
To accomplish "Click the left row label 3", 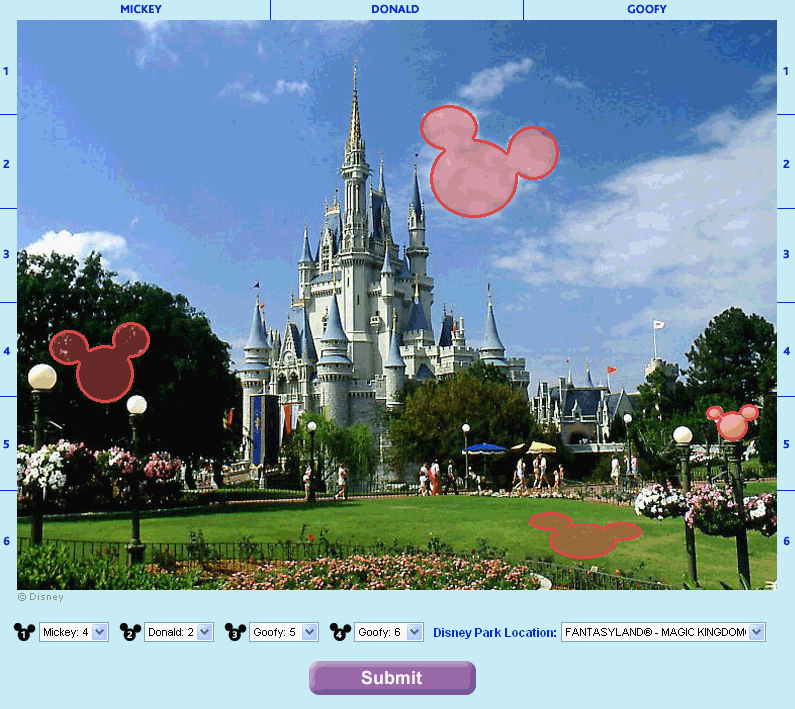I will coord(6,254).
